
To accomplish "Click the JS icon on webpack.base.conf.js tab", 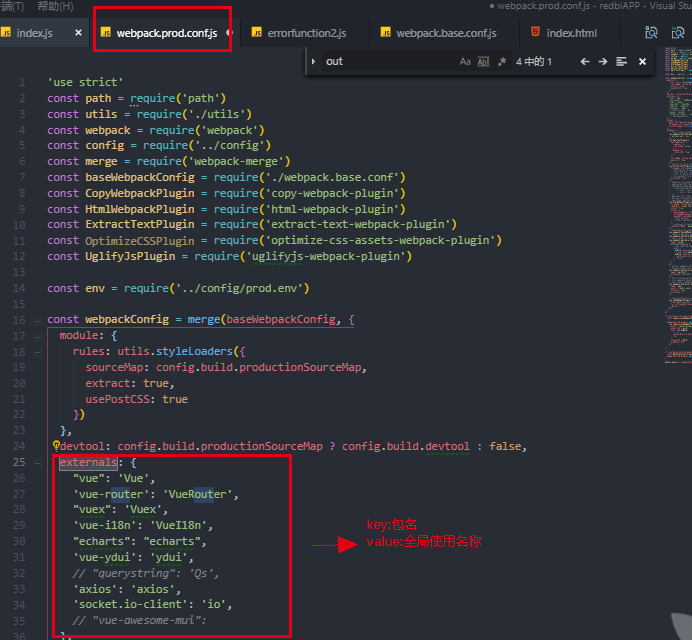I will (x=386, y=32).
